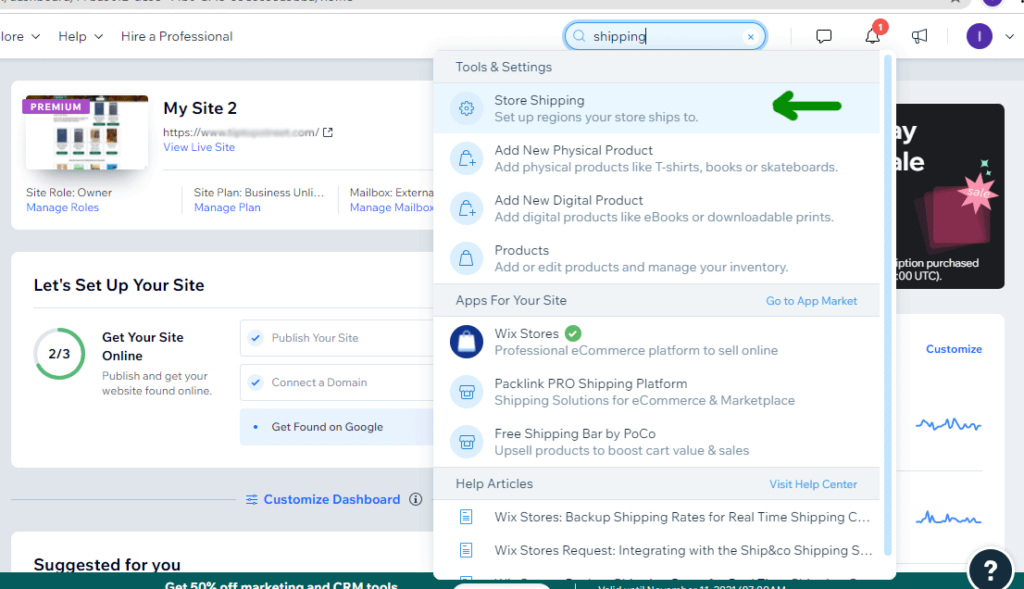Select the Products search result
1024x589 pixels.
656,259
